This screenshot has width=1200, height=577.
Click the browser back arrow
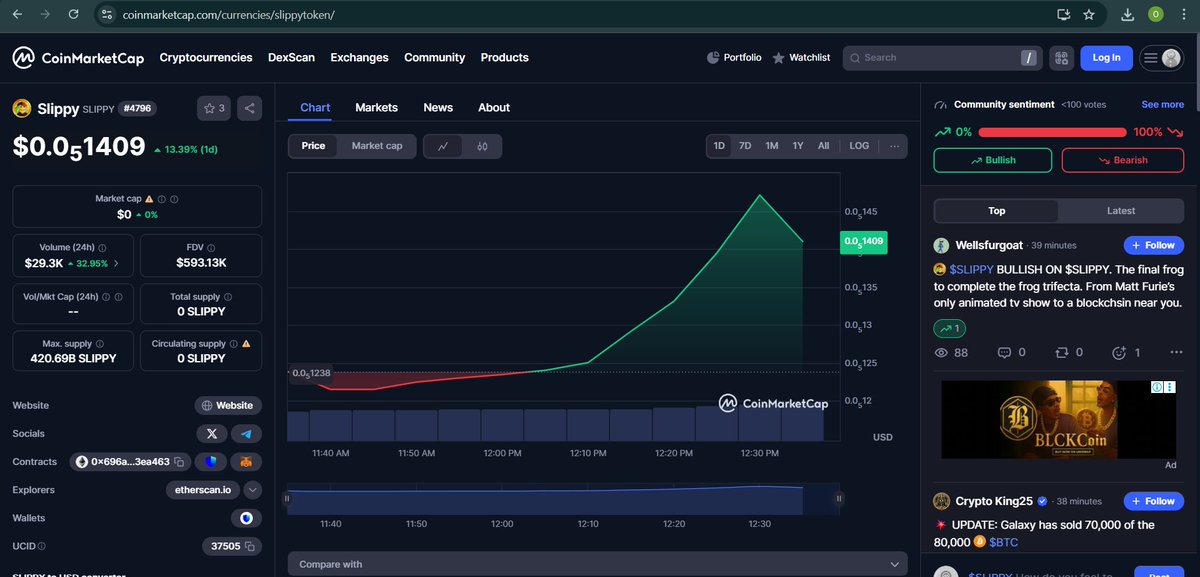[17, 15]
